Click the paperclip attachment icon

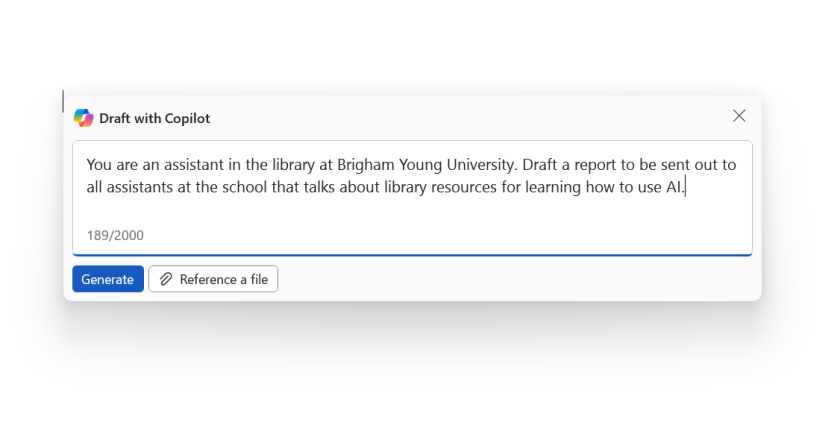click(x=166, y=279)
